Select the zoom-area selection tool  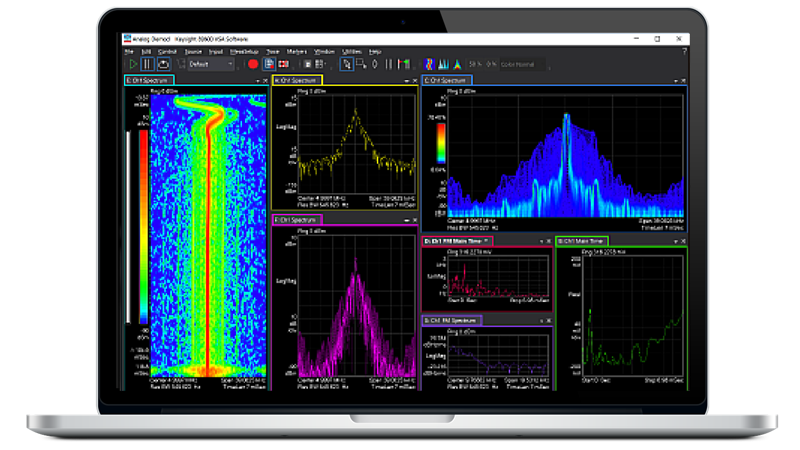point(361,64)
